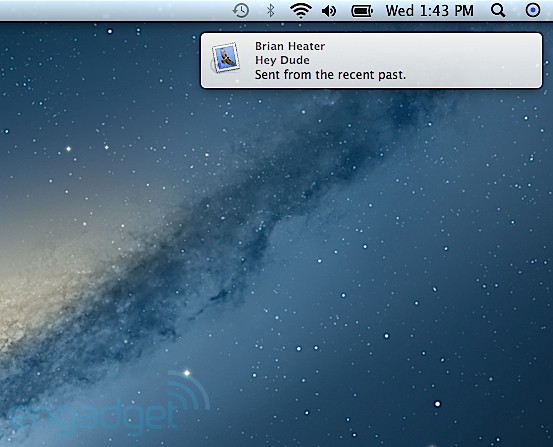
Task: Open the Time Machine menu bar icon
Action: tap(241, 10)
